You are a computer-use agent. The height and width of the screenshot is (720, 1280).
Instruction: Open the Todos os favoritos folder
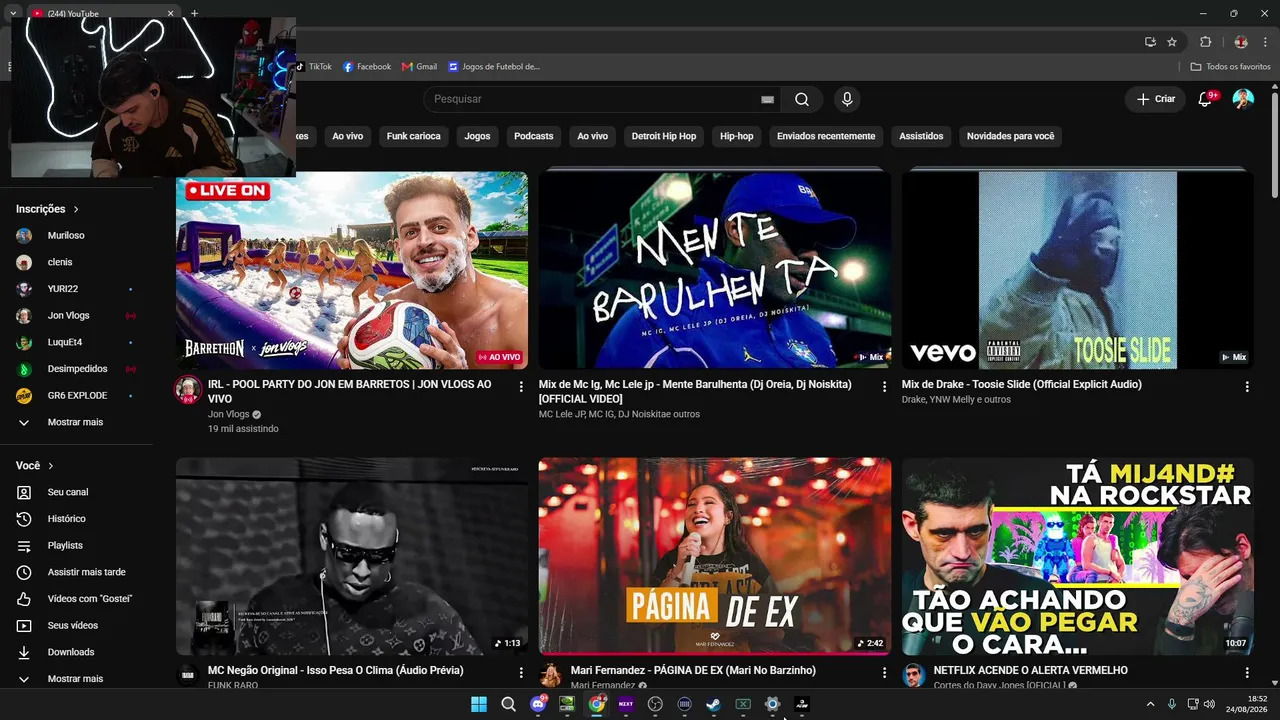pos(1231,67)
